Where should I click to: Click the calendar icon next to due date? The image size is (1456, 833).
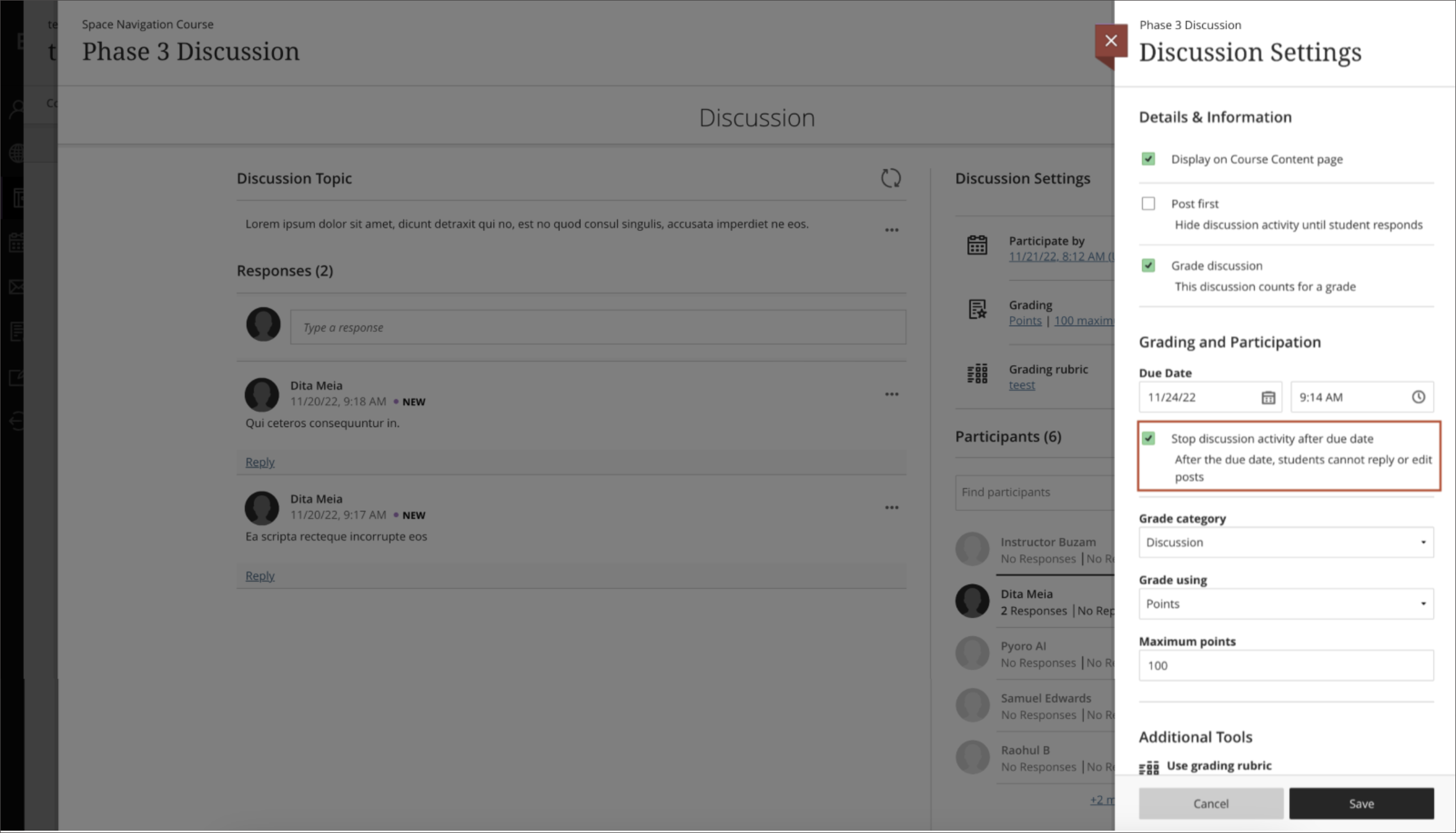point(1269,397)
